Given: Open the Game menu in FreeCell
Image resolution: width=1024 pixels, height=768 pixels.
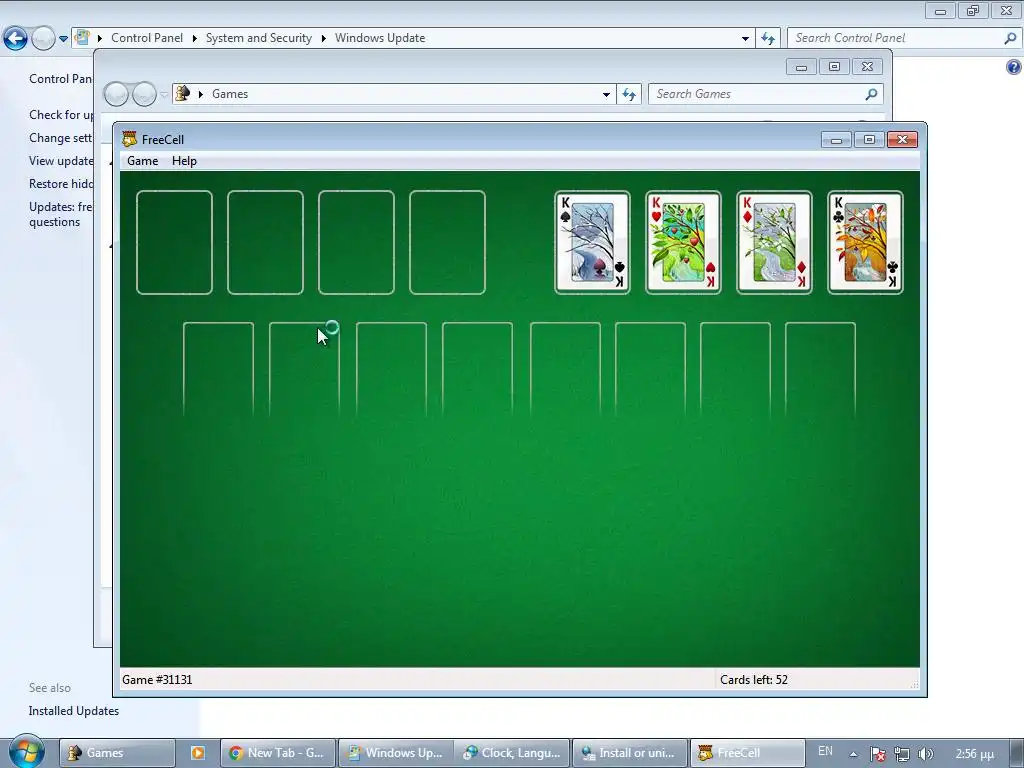Looking at the screenshot, I should (x=142, y=161).
